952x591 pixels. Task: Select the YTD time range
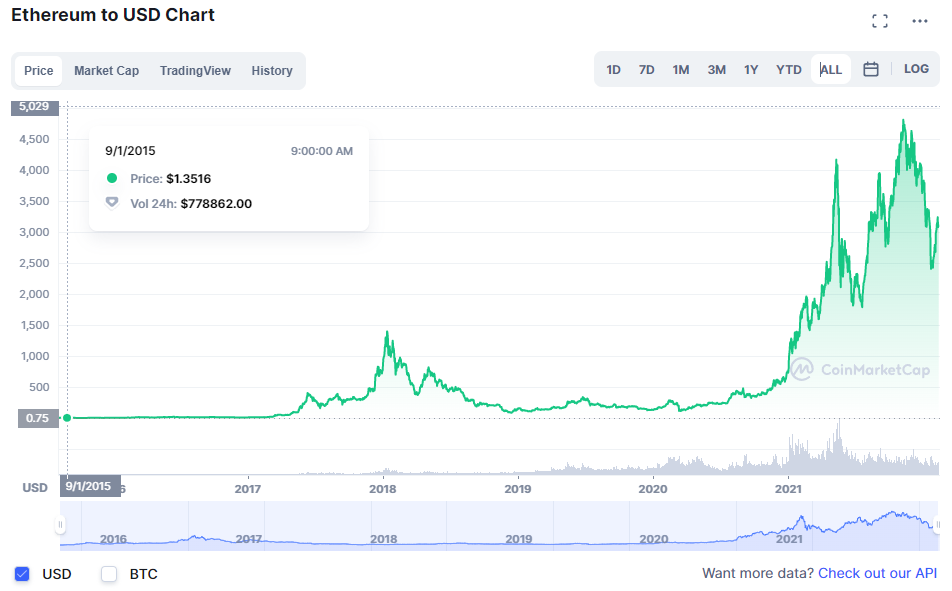pyautogui.click(x=789, y=70)
